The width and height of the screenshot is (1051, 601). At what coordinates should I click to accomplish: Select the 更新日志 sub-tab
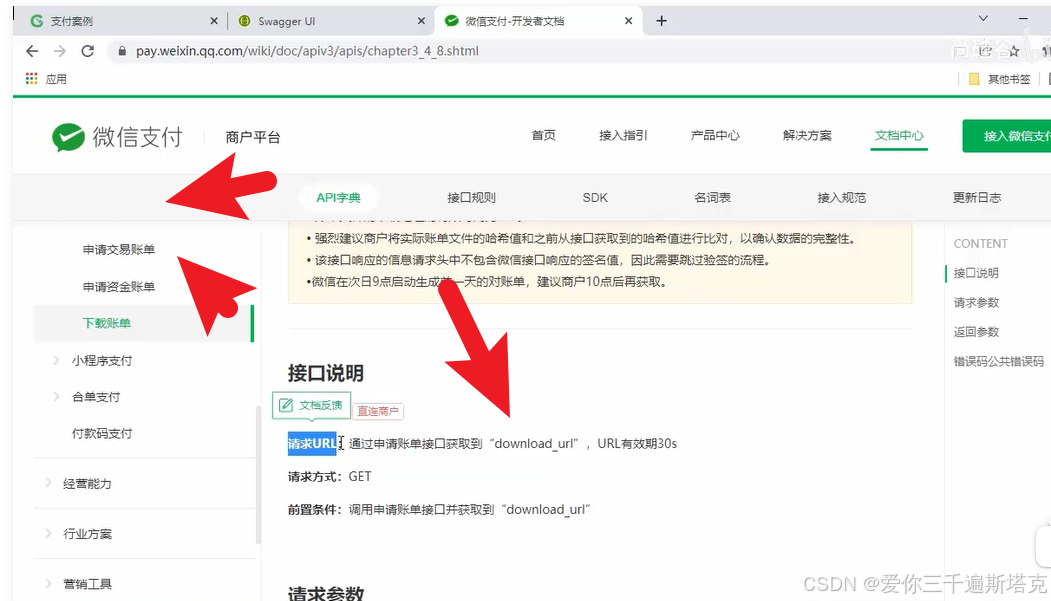977,198
